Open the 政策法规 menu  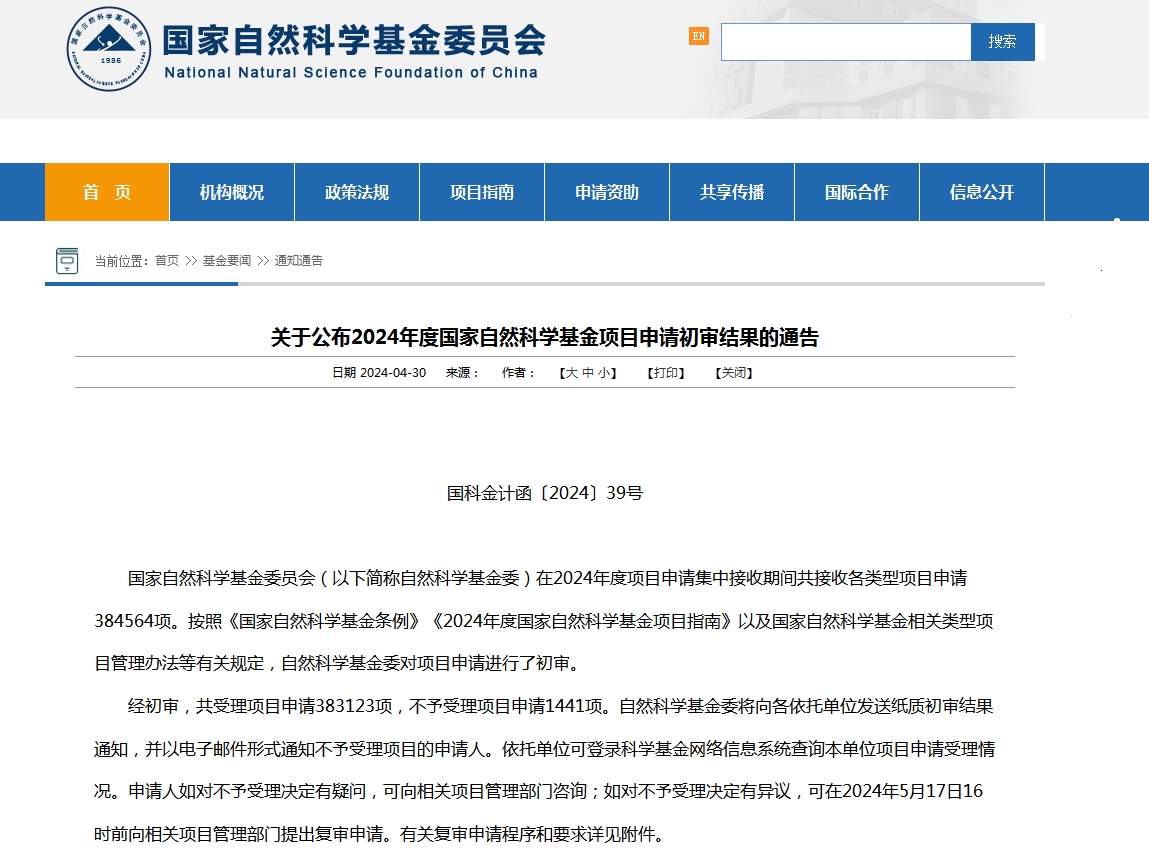click(357, 192)
